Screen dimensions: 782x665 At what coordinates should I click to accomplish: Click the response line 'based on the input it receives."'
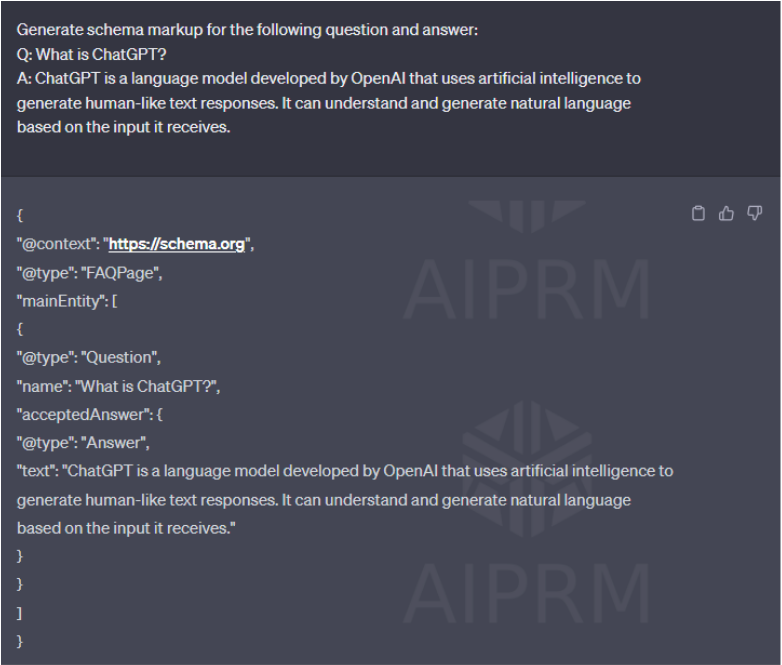(126, 528)
